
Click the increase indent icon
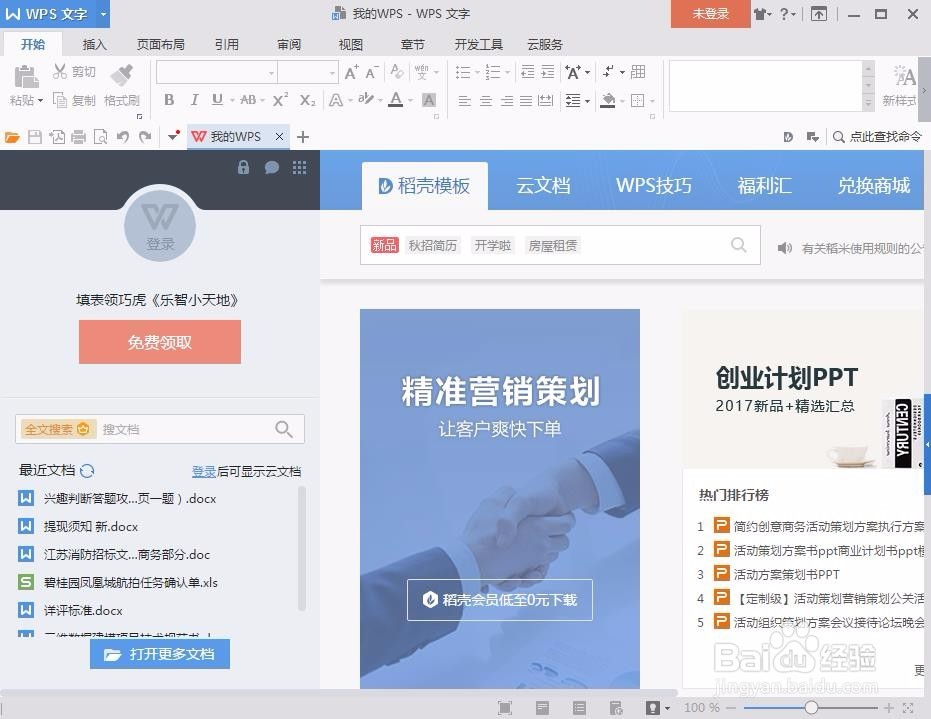pyautogui.click(x=547, y=72)
